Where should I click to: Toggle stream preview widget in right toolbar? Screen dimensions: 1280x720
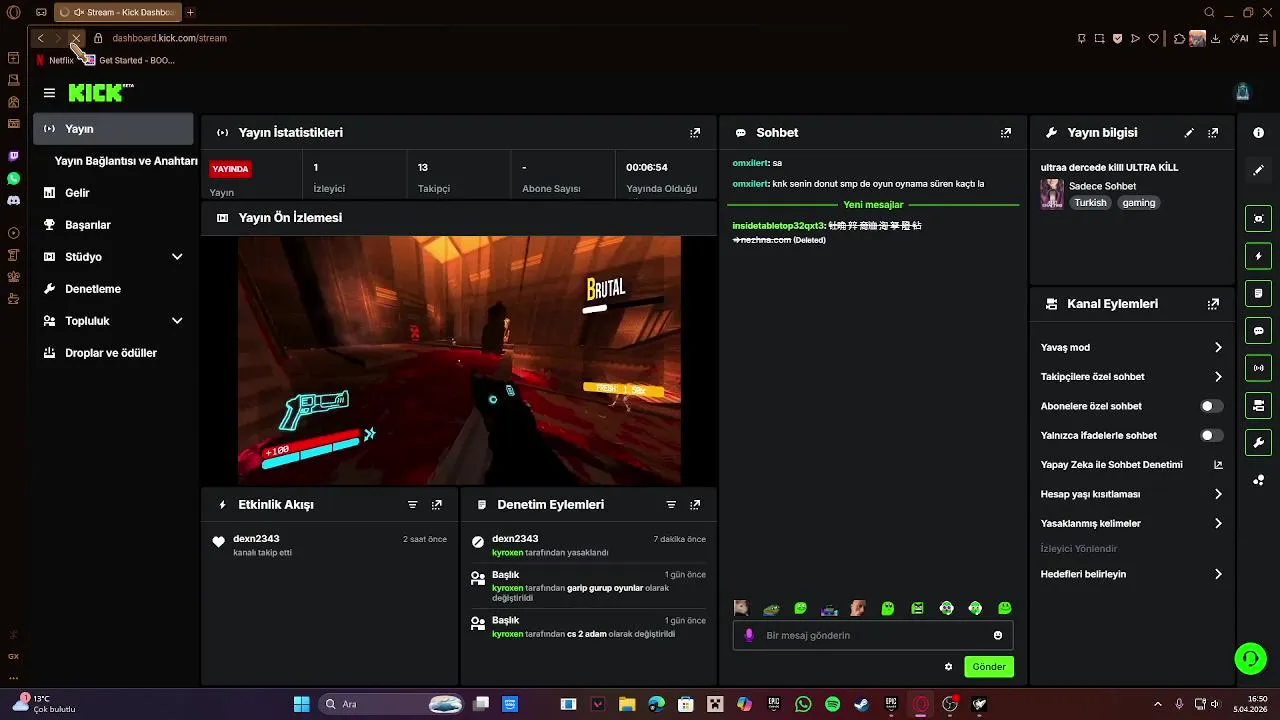1258,219
